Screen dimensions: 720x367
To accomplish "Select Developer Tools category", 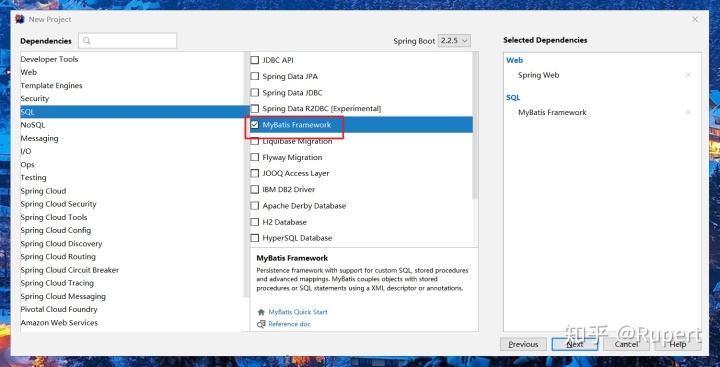I will (49, 59).
